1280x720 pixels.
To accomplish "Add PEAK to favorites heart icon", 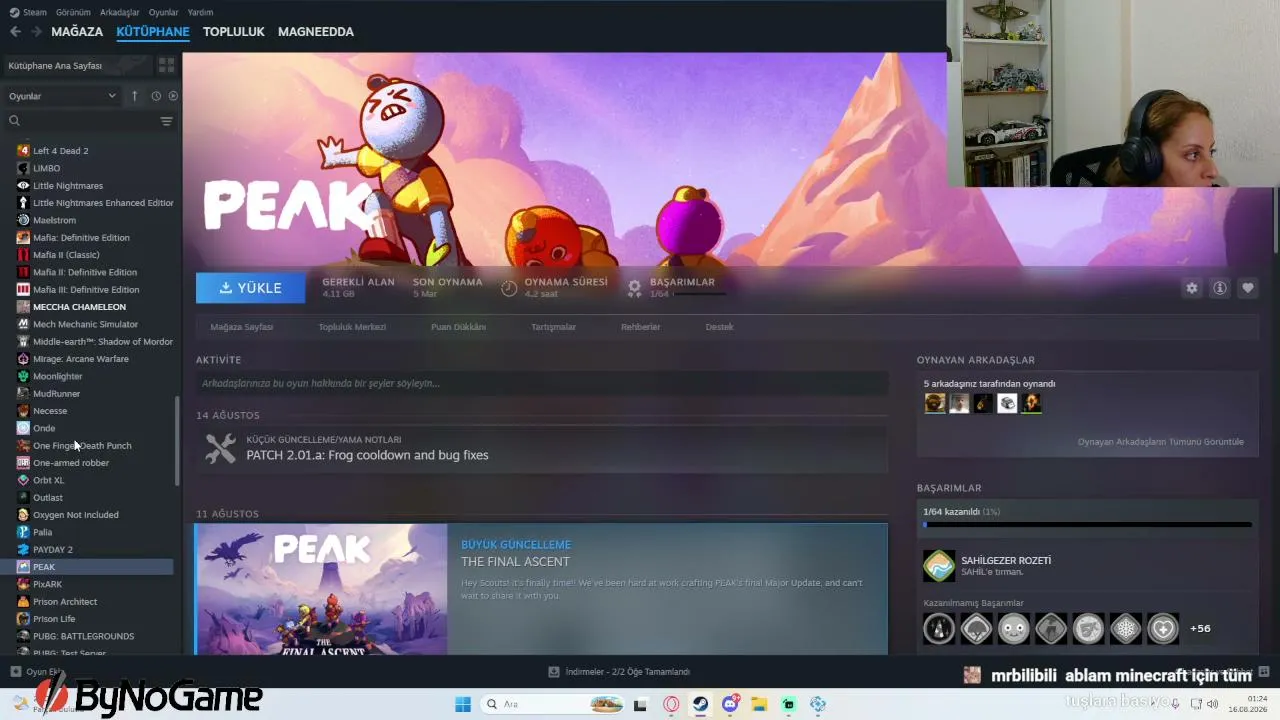I will 1248,288.
